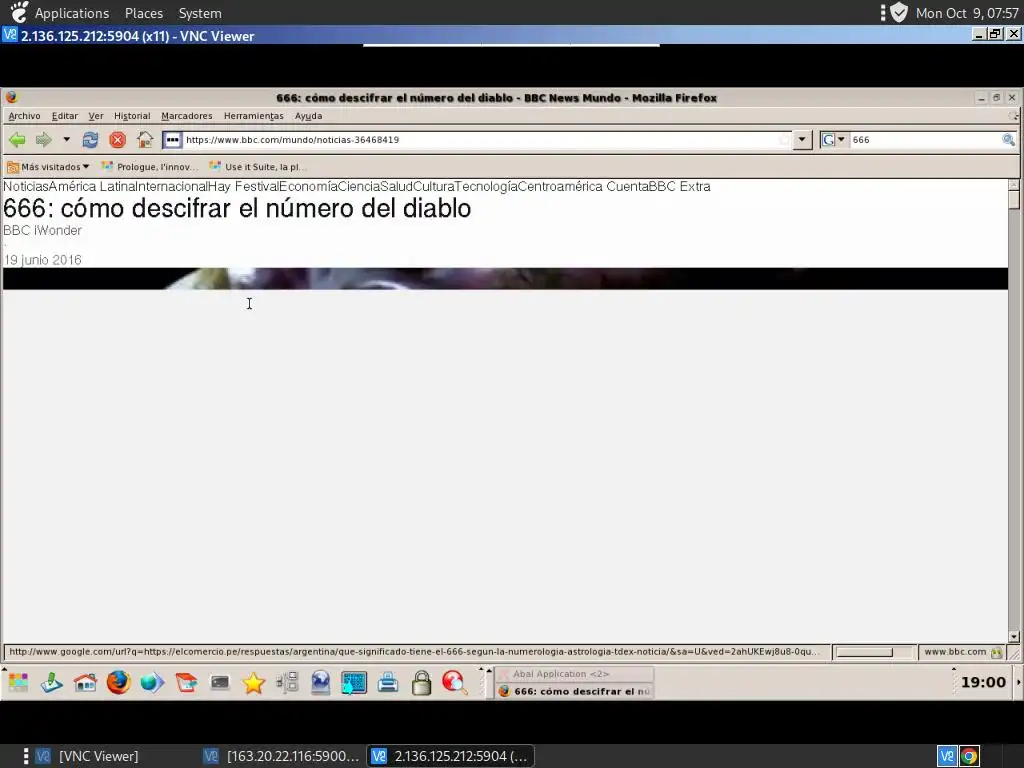The image size is (1024, 768).
Task: Click the 19 junio 2016 date text
Action: (42, 260)
